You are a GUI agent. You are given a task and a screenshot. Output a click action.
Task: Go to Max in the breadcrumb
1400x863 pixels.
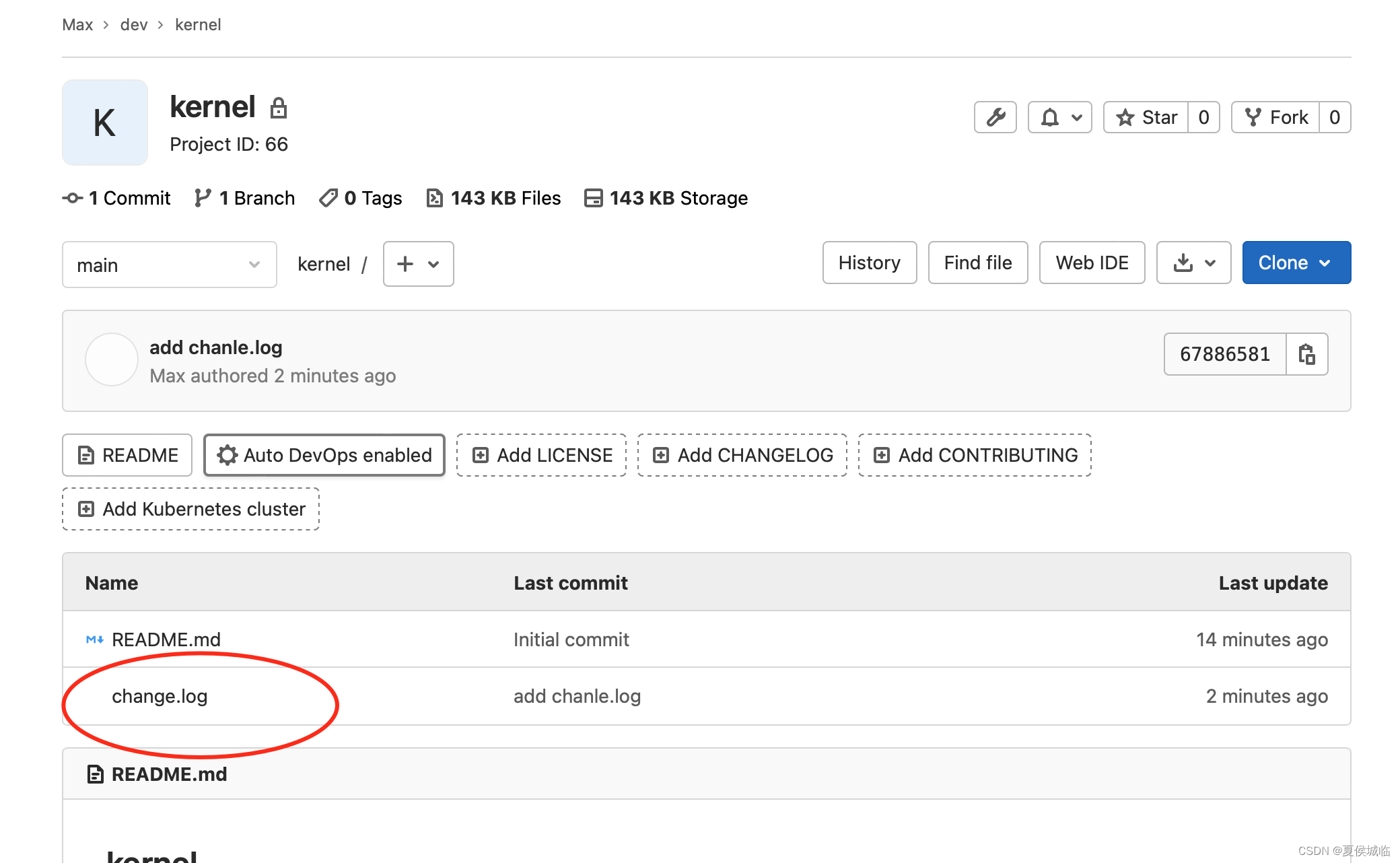pyautogui.click(x=77, y=25)
